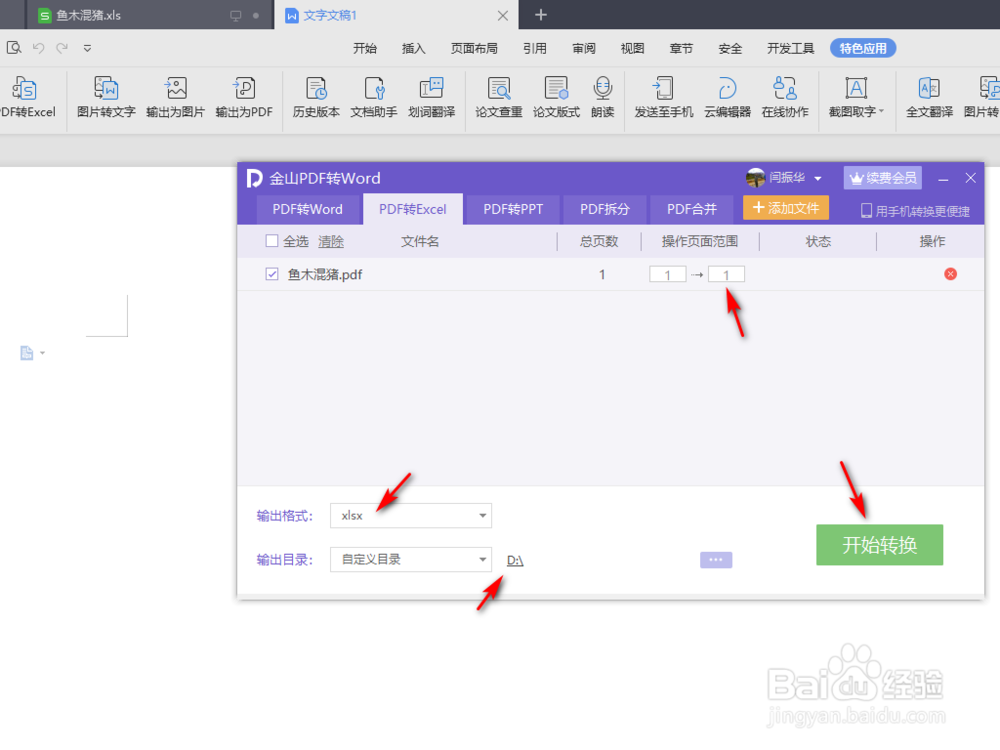Screen dimensions: 1000x750
Task: Click the redo arrow in quick toolbar
Action: [x=62, y=48]
